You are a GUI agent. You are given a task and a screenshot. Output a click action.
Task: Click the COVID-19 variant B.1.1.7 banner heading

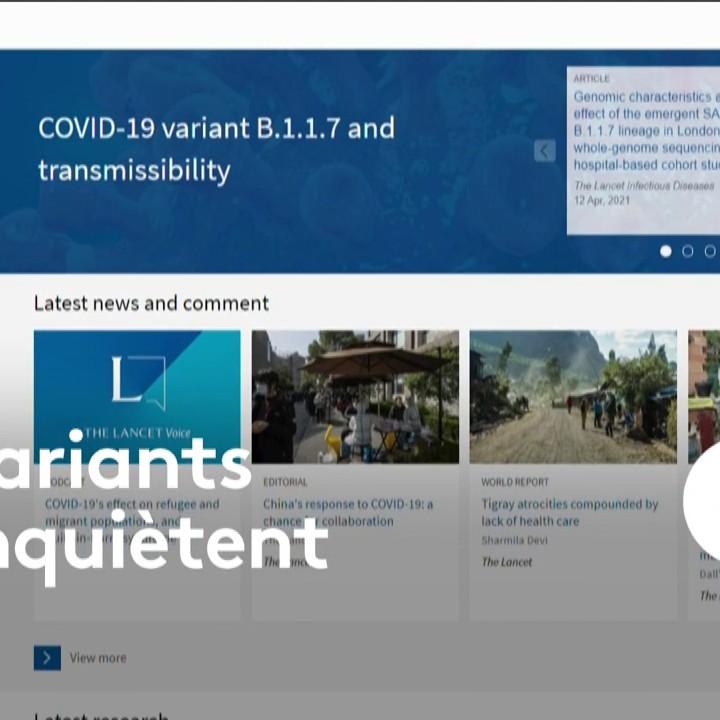[216, 149]
